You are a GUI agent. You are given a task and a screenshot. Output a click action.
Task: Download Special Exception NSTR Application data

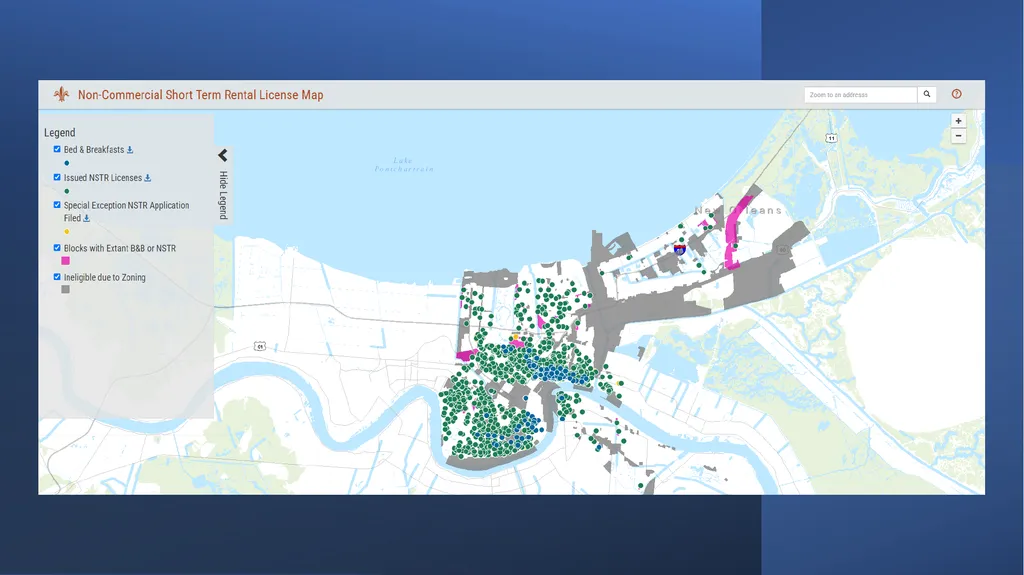[86, 218]
